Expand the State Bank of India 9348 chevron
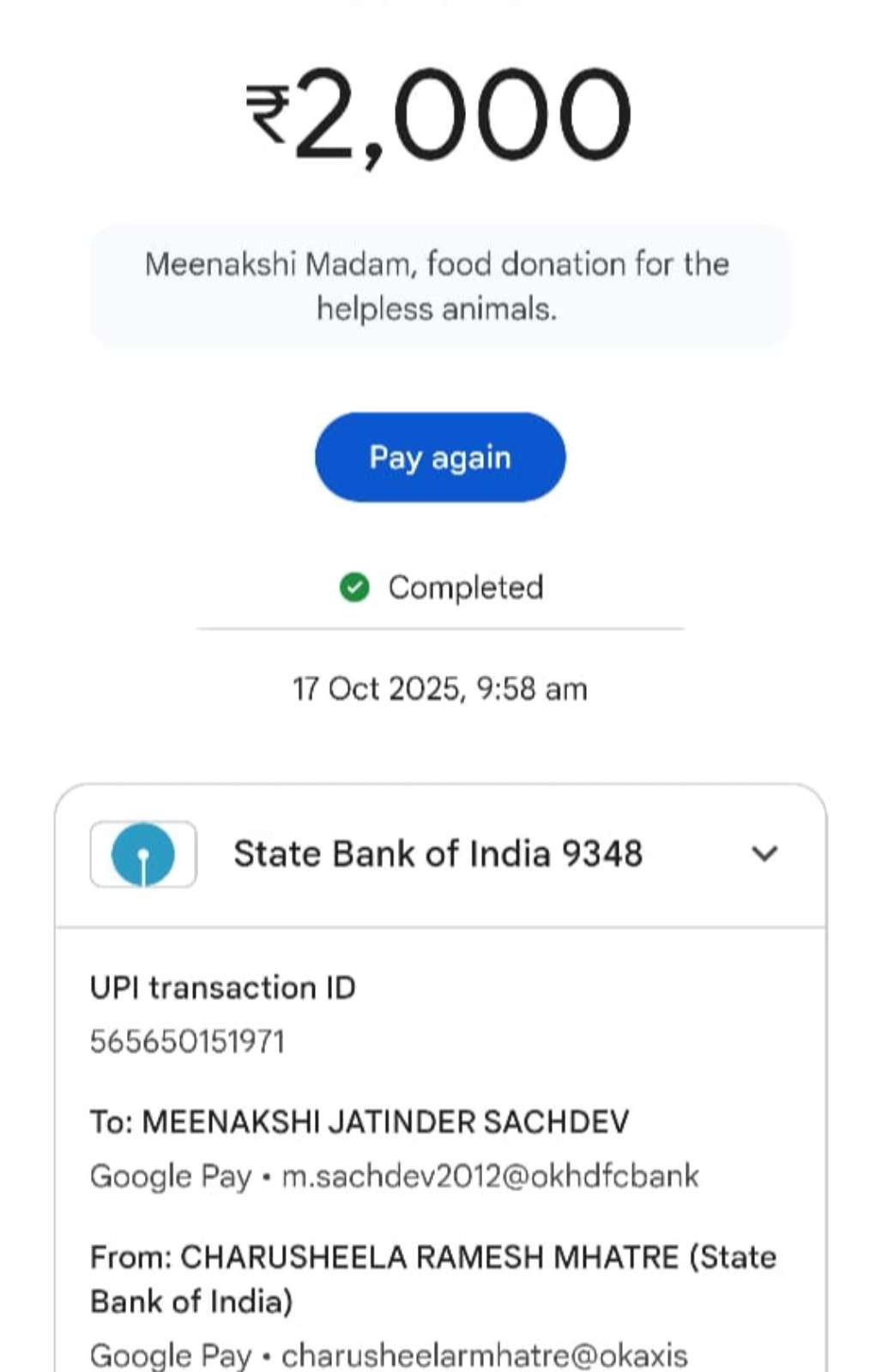The image size is (882, 1372). pos(764,854)
